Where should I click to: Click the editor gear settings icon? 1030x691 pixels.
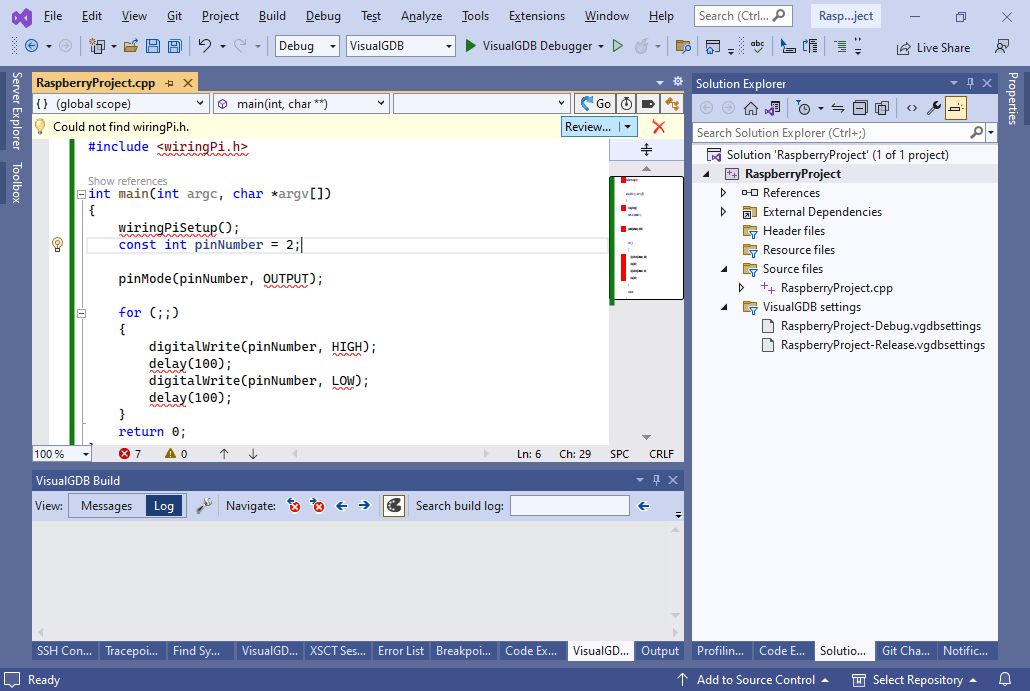click(x=678, y=81)
